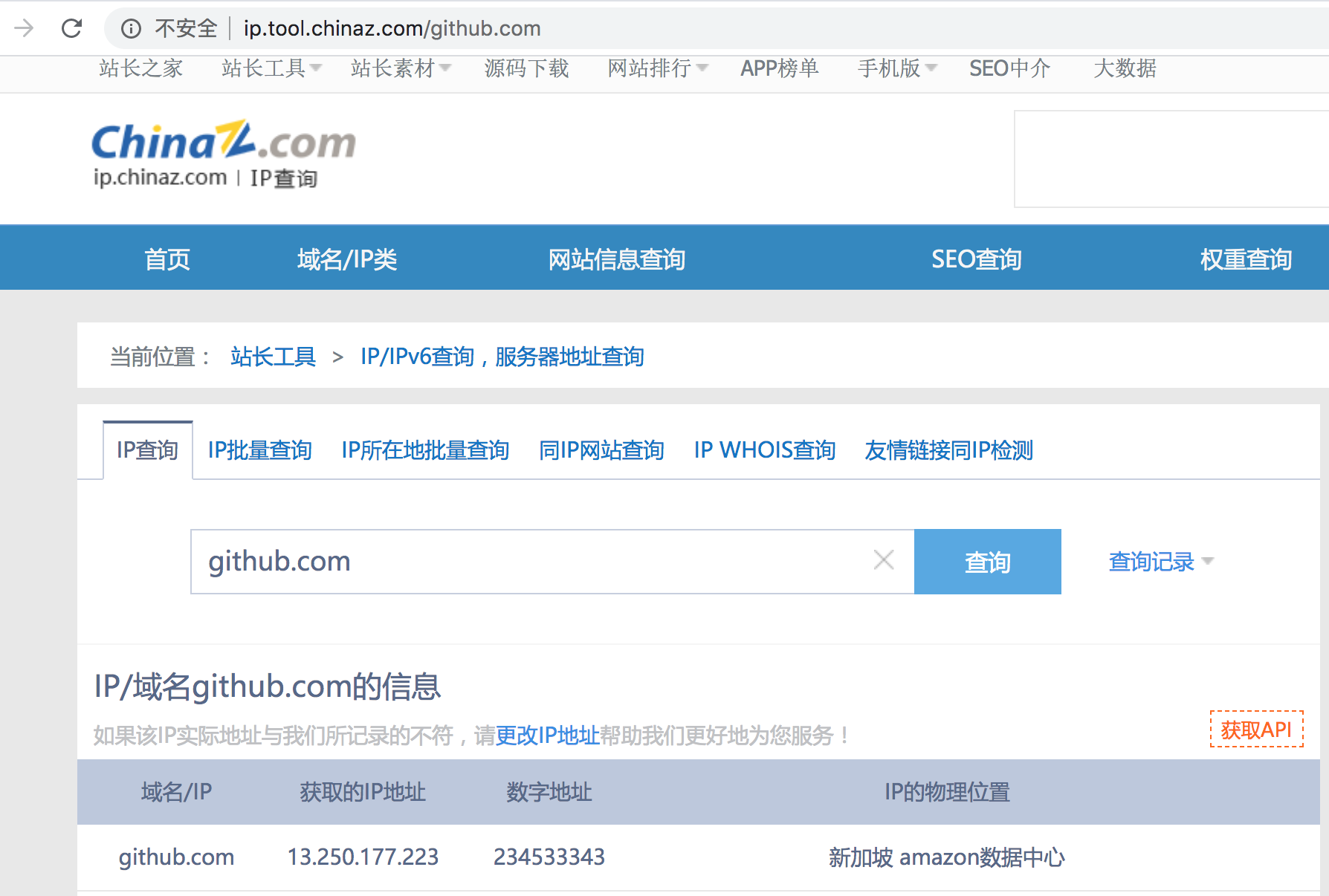Viewport: 1329px width, 896px height.
Task: Expand the 站长素材 dropdown menu
Action: [x=401, y=68]
